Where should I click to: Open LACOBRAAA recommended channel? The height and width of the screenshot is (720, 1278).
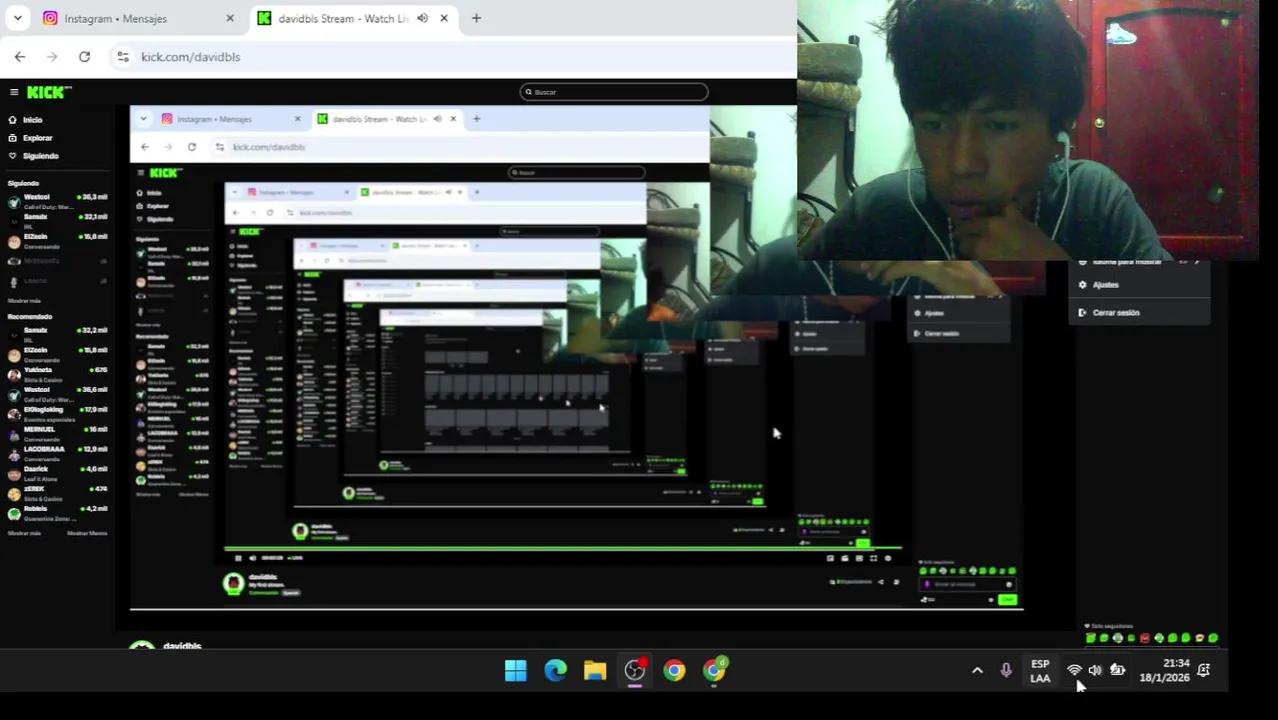point(58,453)
